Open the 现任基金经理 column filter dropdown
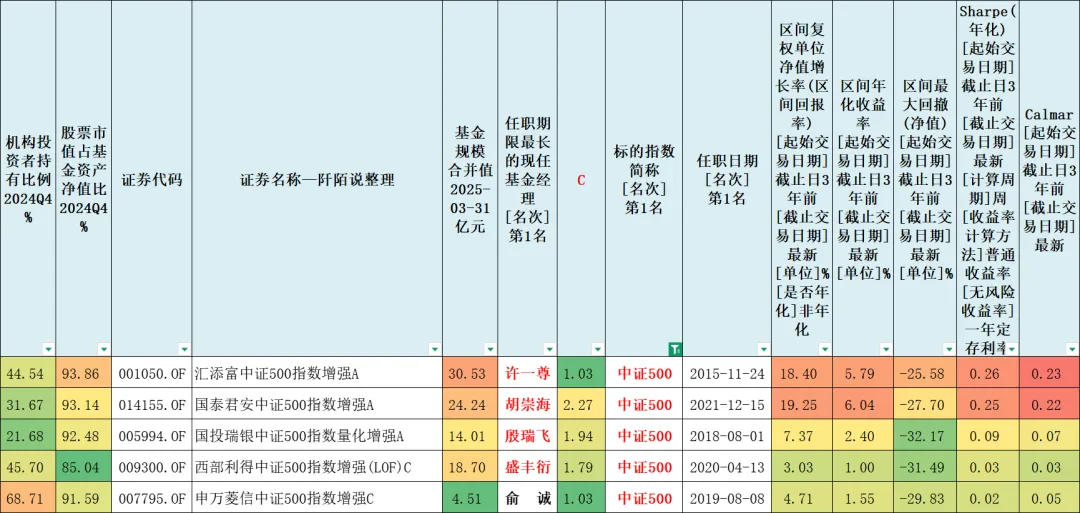This screenshot has width=1080, height=513. [549, 348]
